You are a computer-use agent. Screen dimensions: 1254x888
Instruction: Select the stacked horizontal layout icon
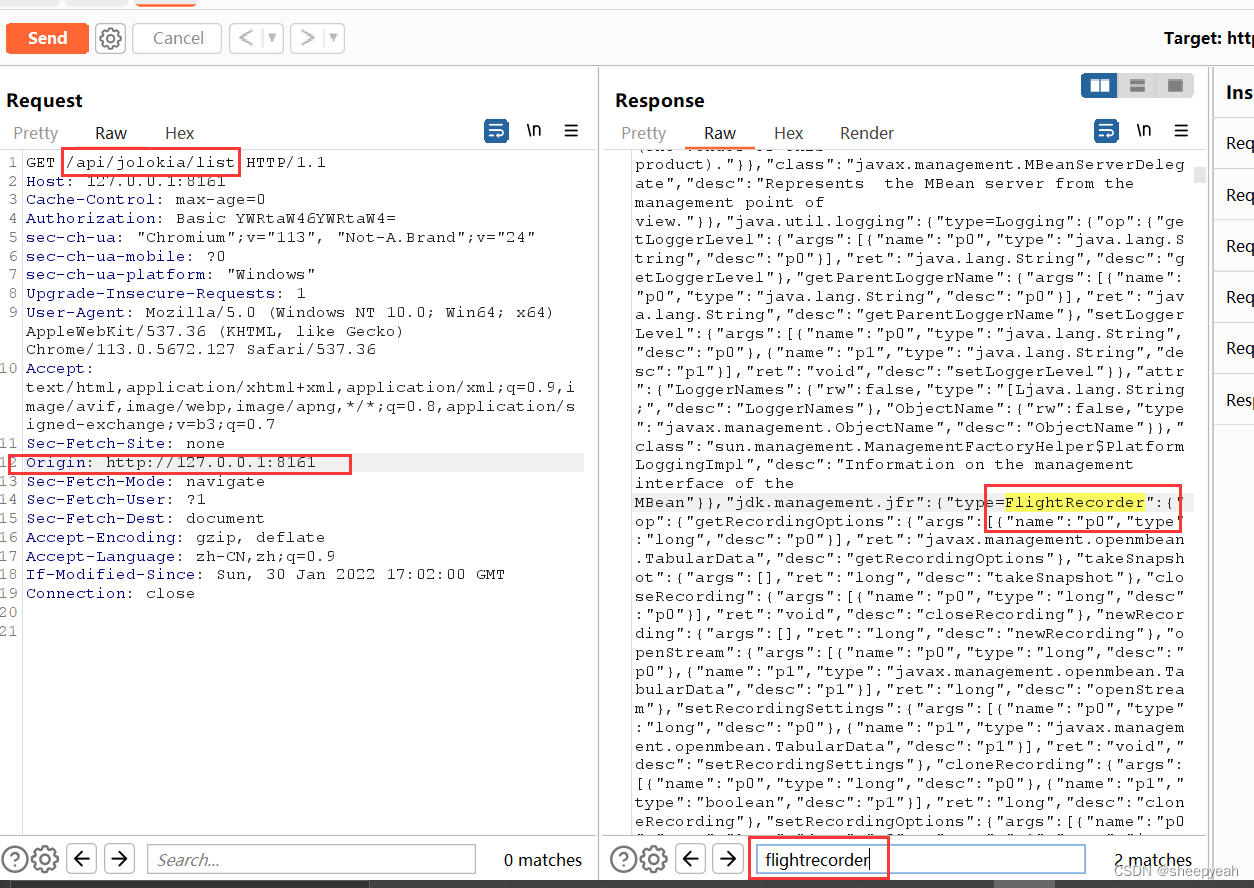point(1136,85)
